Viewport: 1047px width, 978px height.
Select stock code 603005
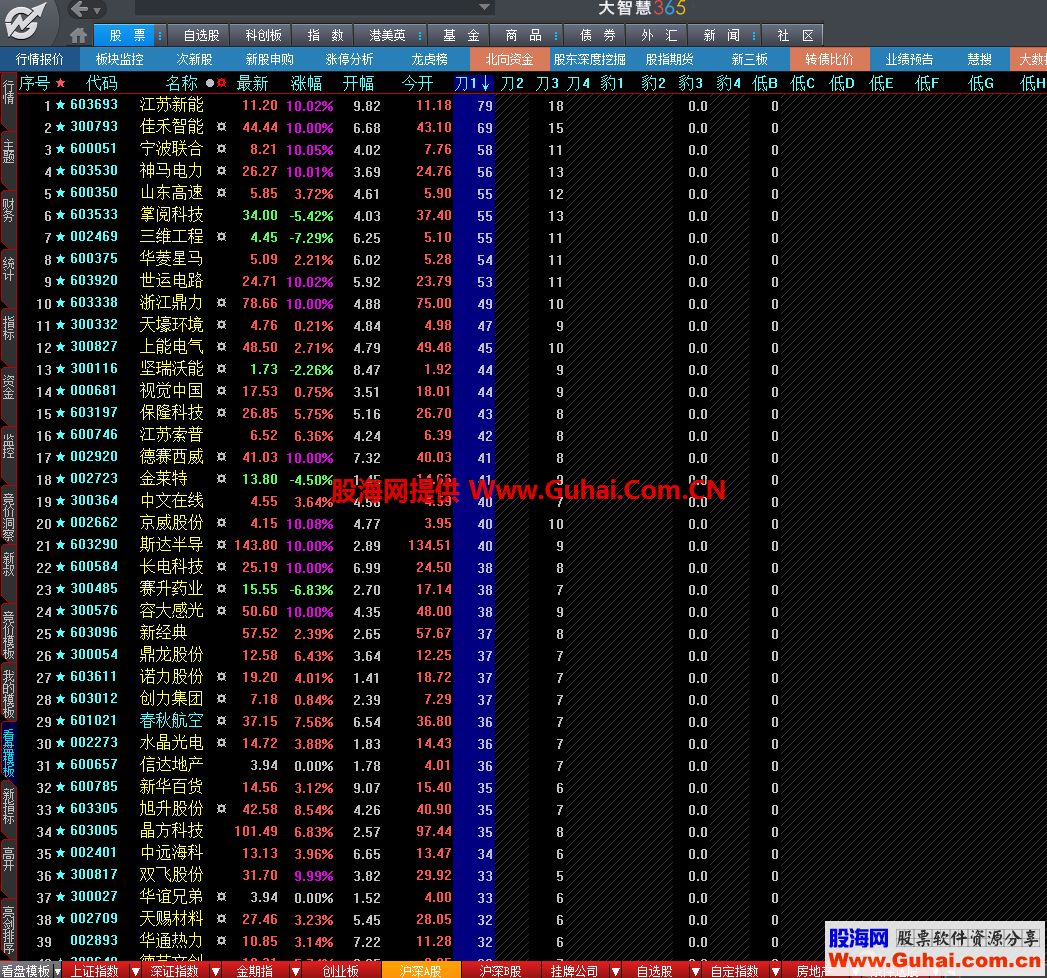(x=93, y=831)
